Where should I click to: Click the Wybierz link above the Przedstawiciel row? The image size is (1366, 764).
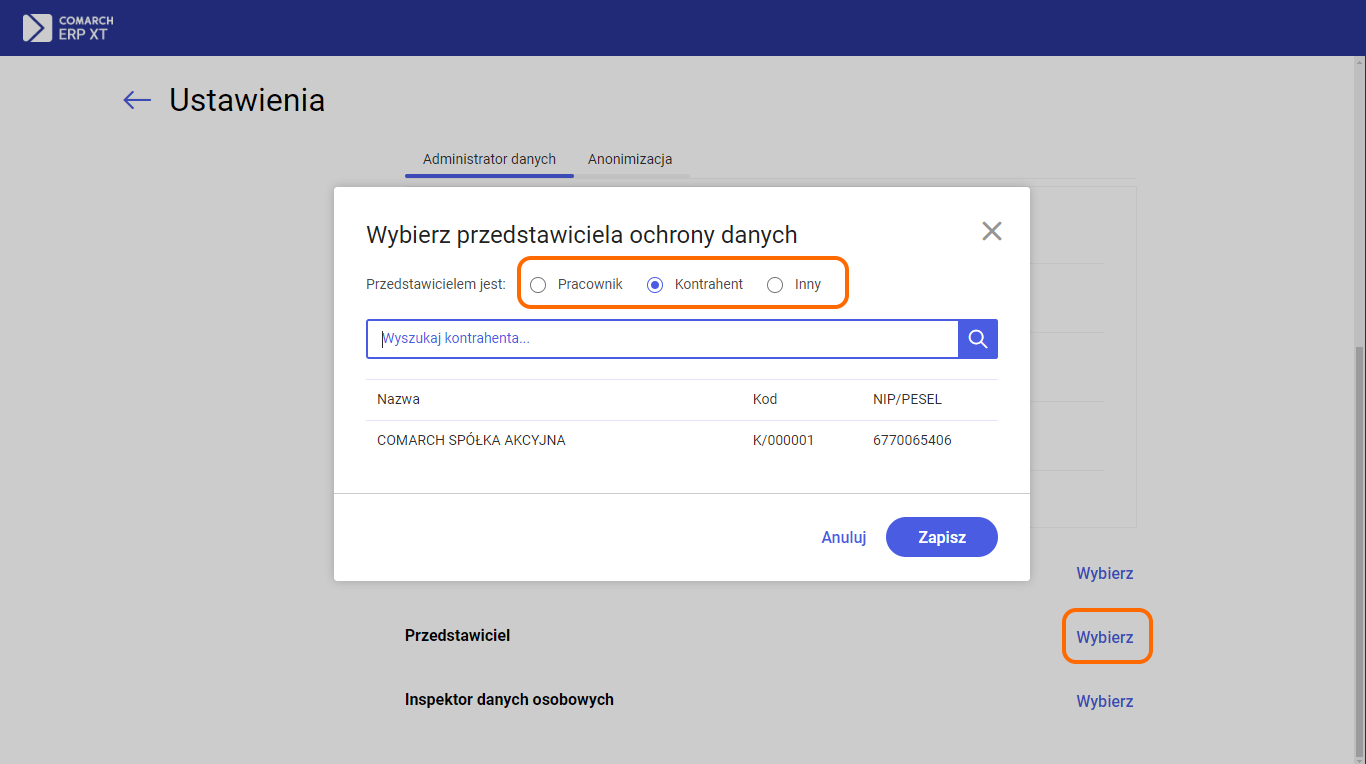[x=1104, y=573]
